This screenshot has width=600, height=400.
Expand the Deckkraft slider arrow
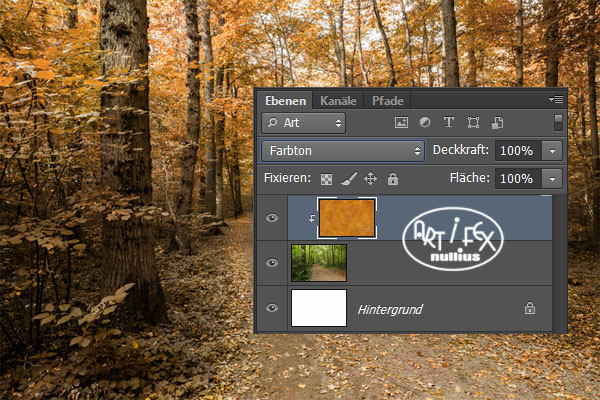552,150
